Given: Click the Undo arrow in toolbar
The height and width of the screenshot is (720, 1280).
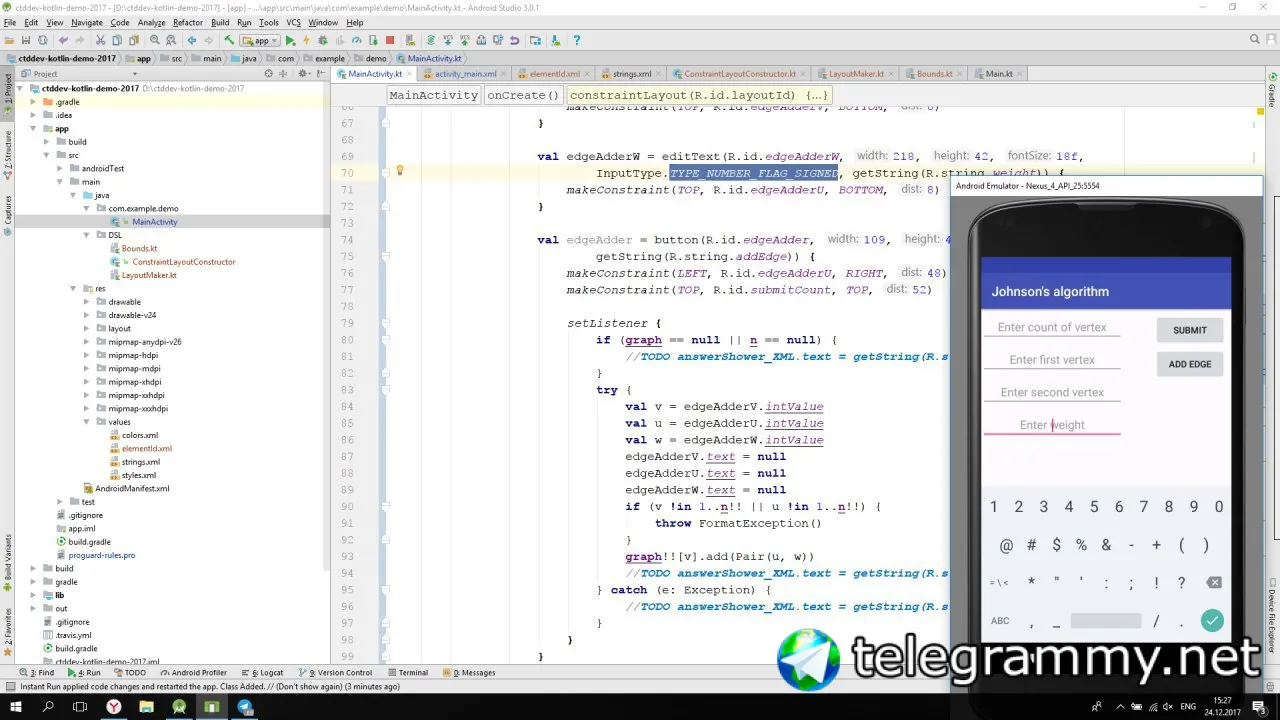Looking at the screenshot, I should [63, 41].
